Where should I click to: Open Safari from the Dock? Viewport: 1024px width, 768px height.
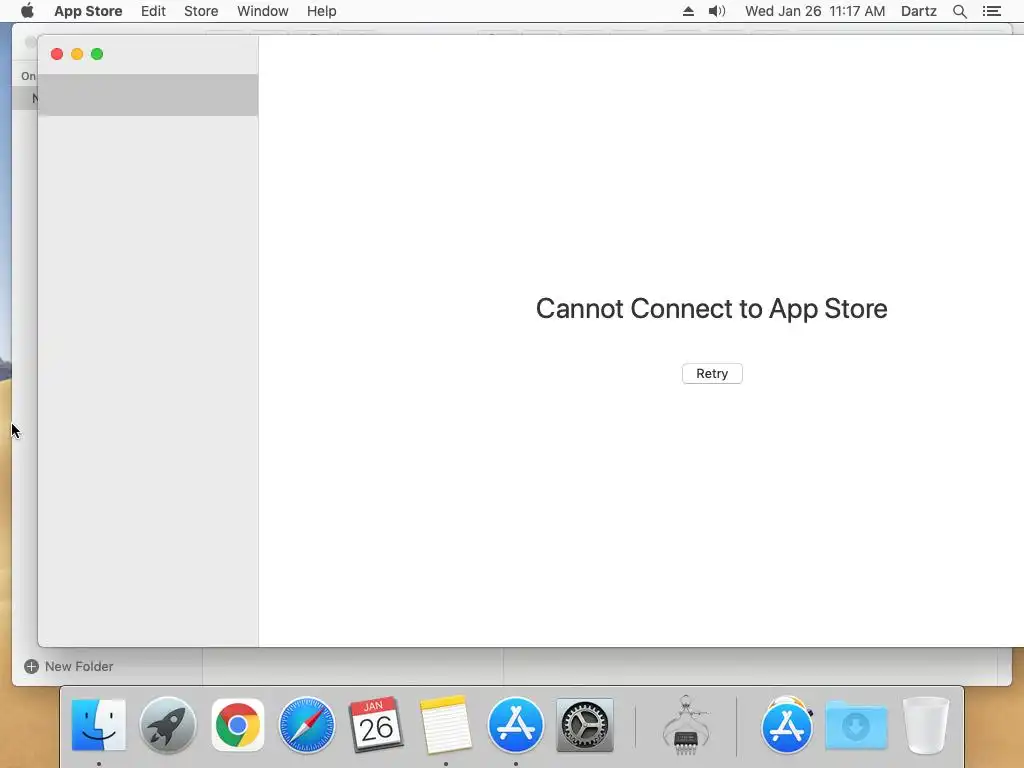pos(307,725)
